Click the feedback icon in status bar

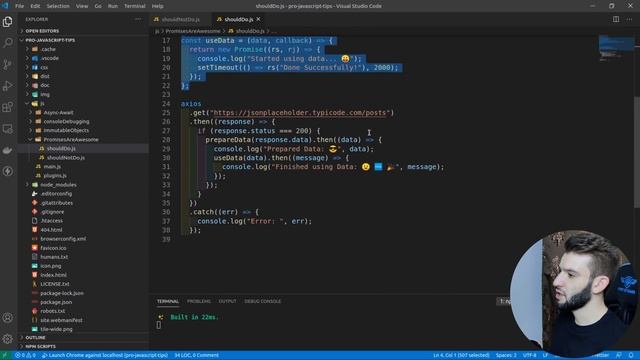pos(619,355)
